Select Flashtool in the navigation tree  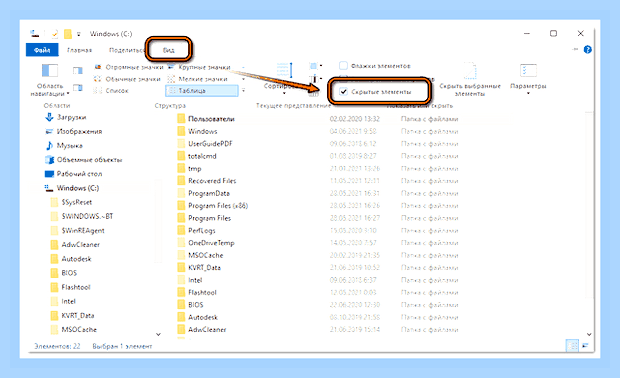pos(76,287)
